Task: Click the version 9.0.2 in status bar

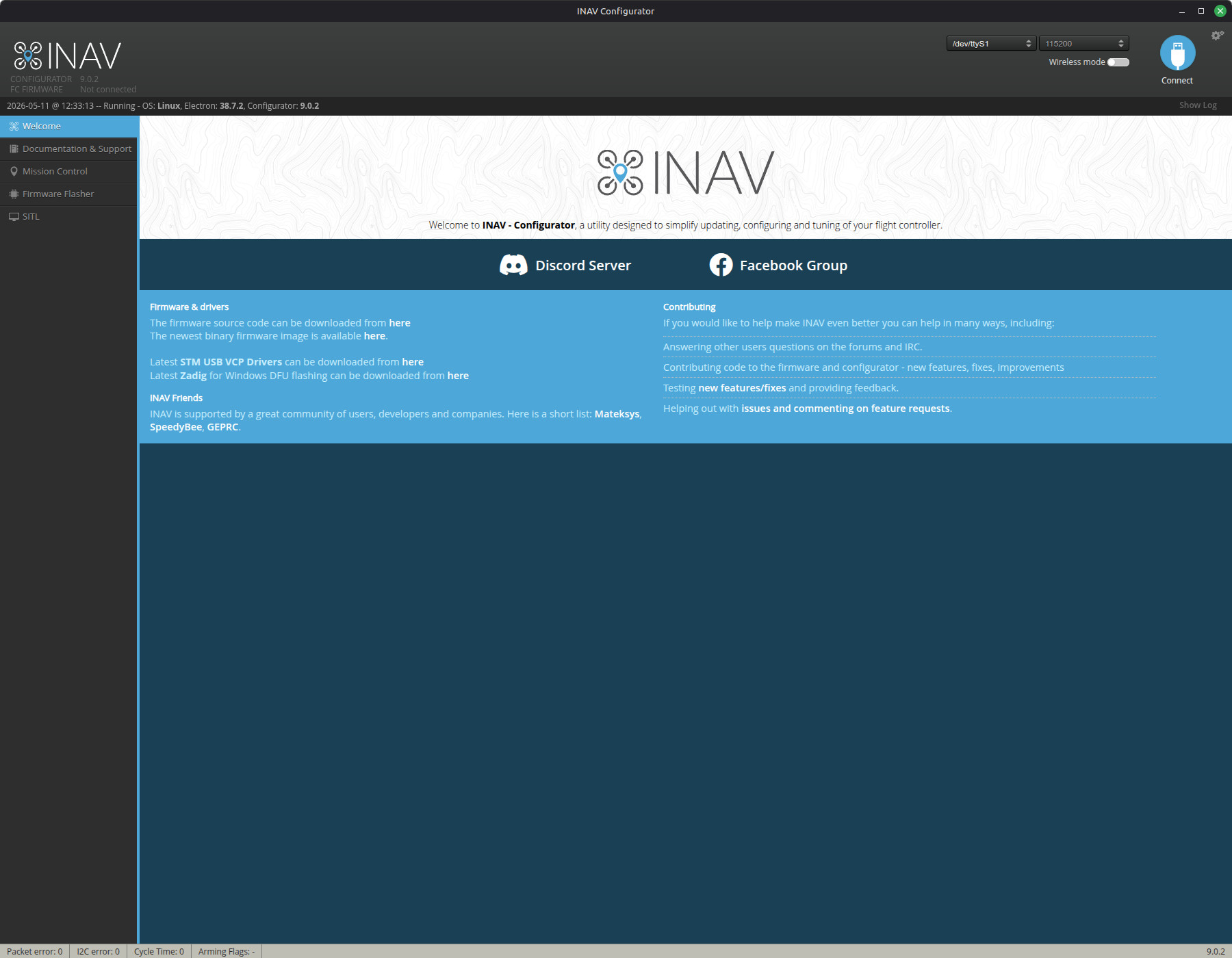Action: (x=1216, y=951)
